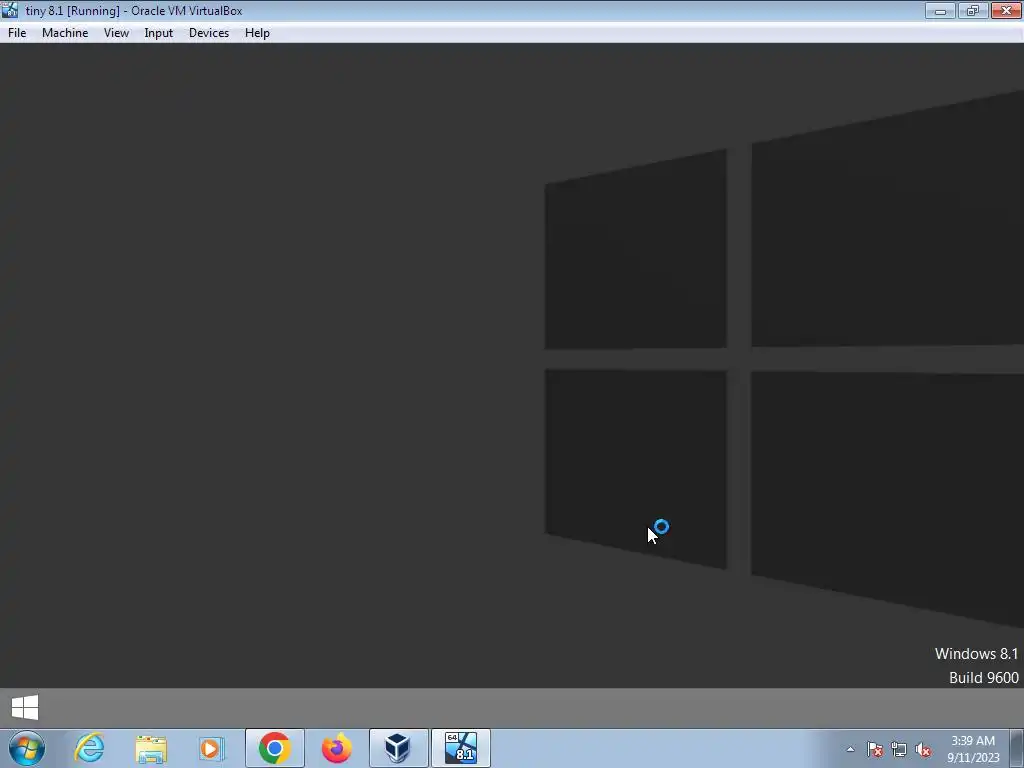This screenshot has height=768, width=1024.
Task: Click the Show desktop strip beside the clock
Action: coord(1017,748)
